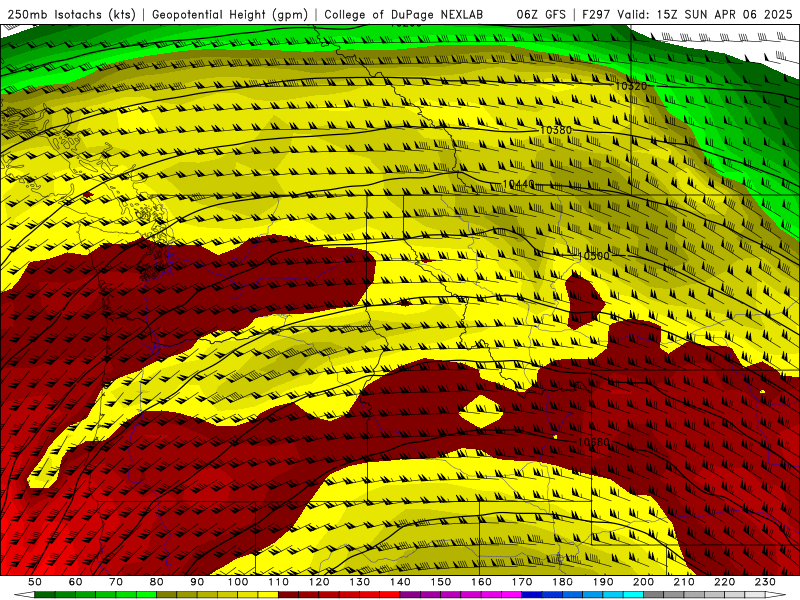Click the magenta swatch just before 170
Image resolution: width=800 pixels, height=600 pixels.
(x=511, y=595)
